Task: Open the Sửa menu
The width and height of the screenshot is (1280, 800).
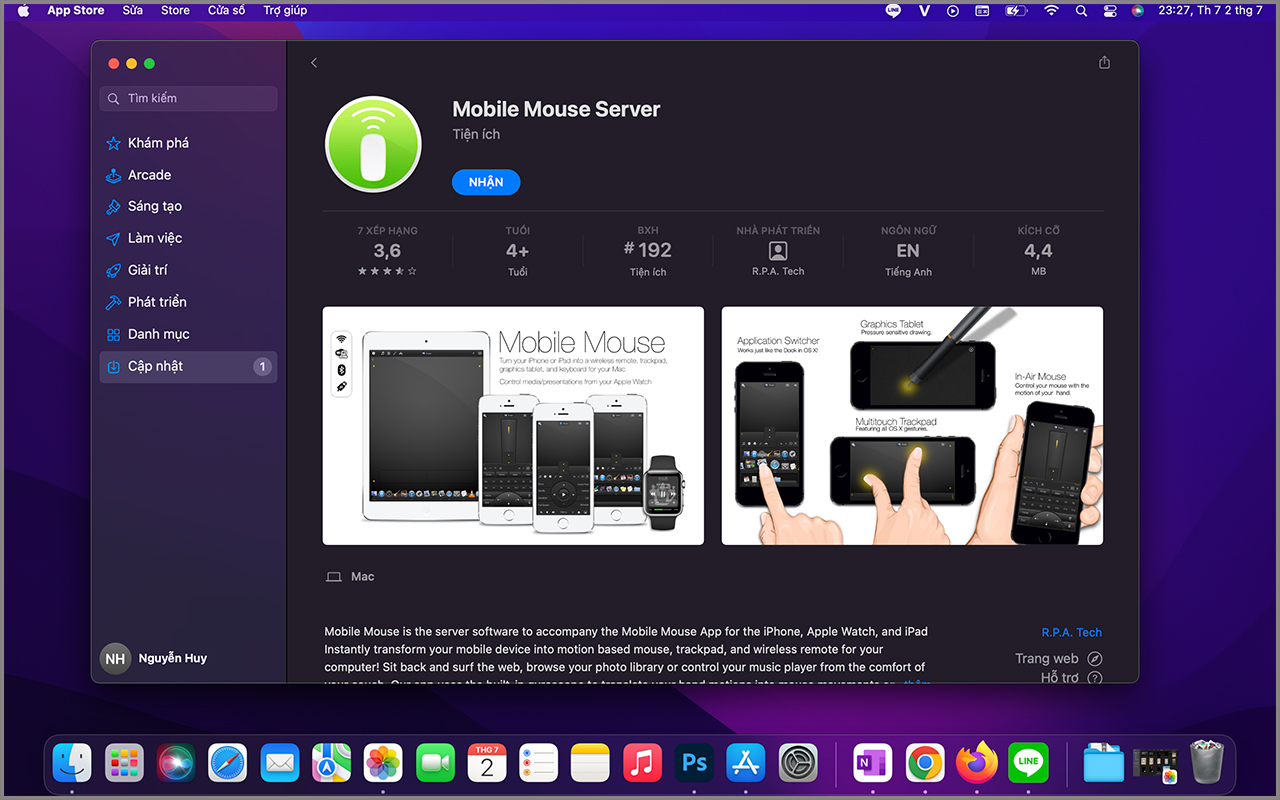Action: point(133,11)
